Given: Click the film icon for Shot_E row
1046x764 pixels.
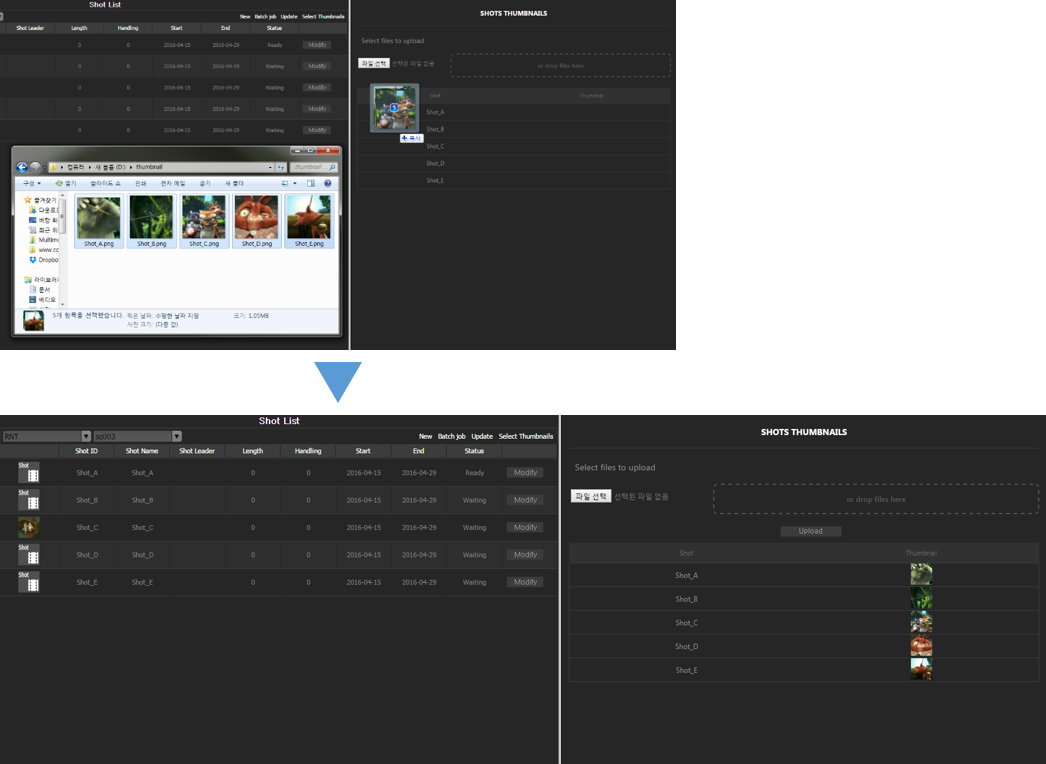Looking at the screenshot, I should click(x=29, y=582).
